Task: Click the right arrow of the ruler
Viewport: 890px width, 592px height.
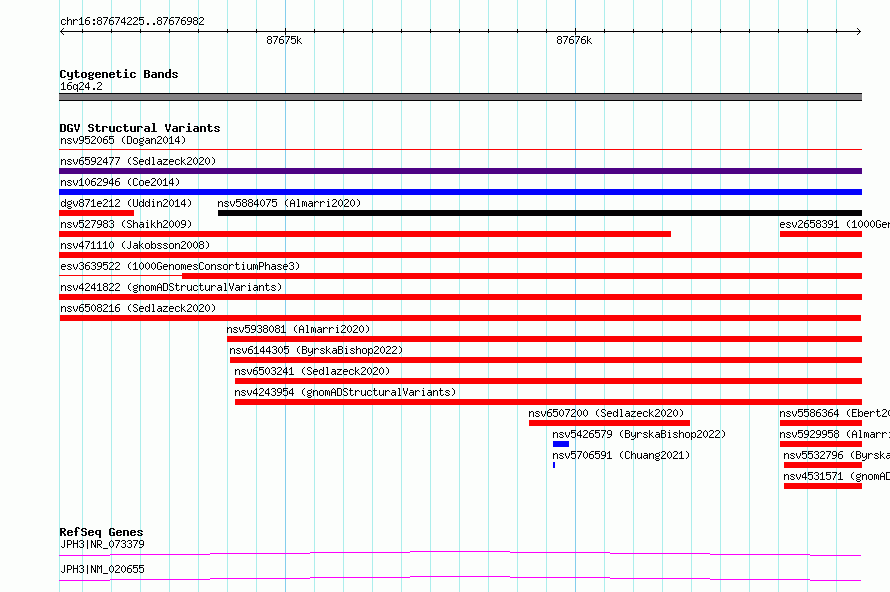Action: point(859,31)
